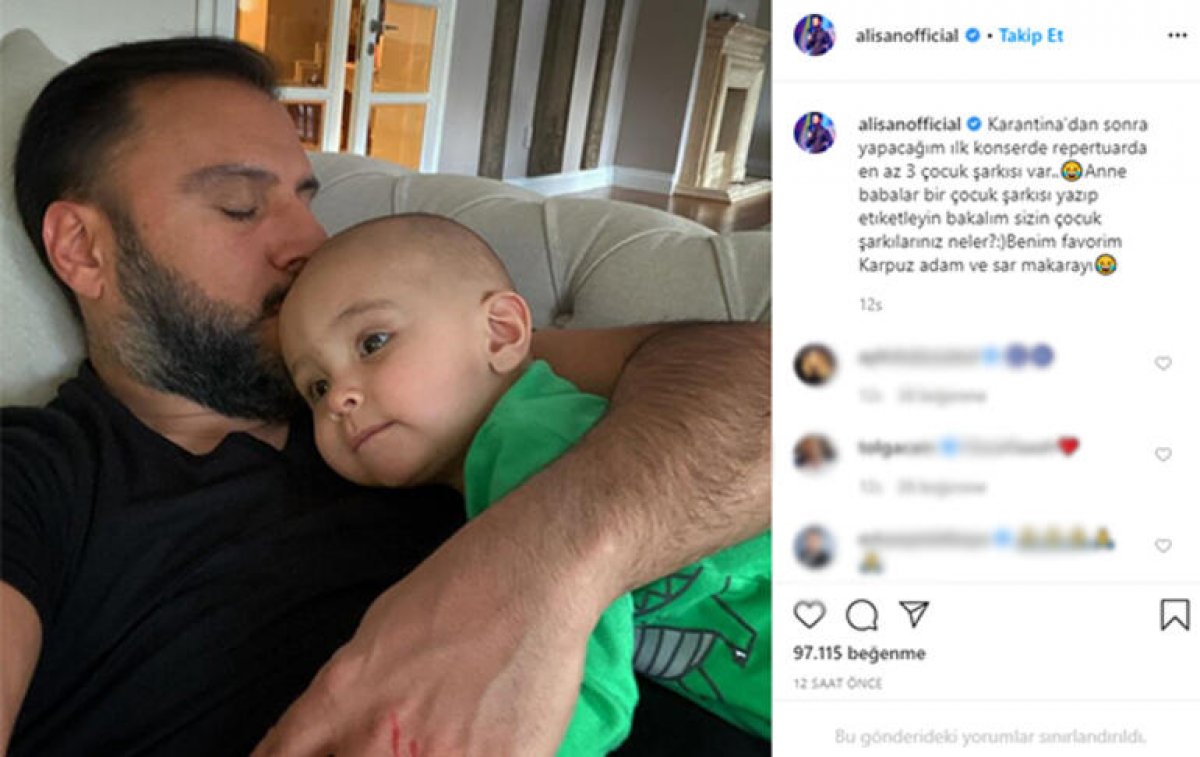Like the third comment's heart

1163,546
